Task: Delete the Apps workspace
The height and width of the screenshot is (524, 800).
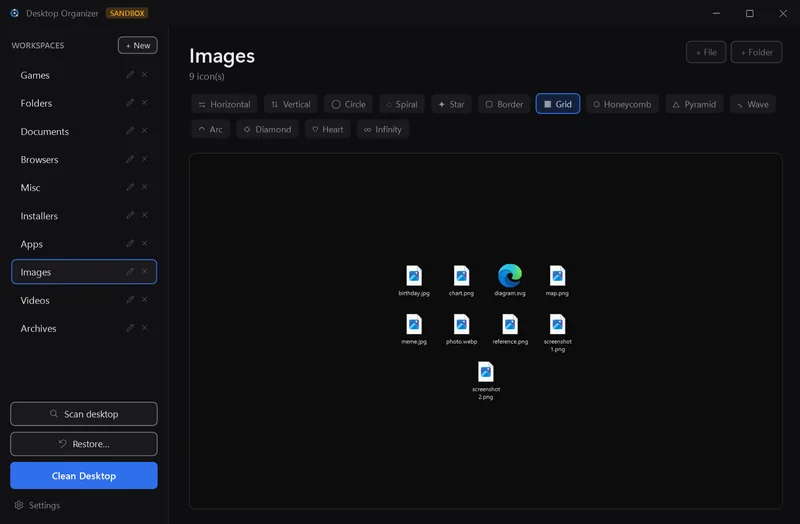Action: [144, 243]
